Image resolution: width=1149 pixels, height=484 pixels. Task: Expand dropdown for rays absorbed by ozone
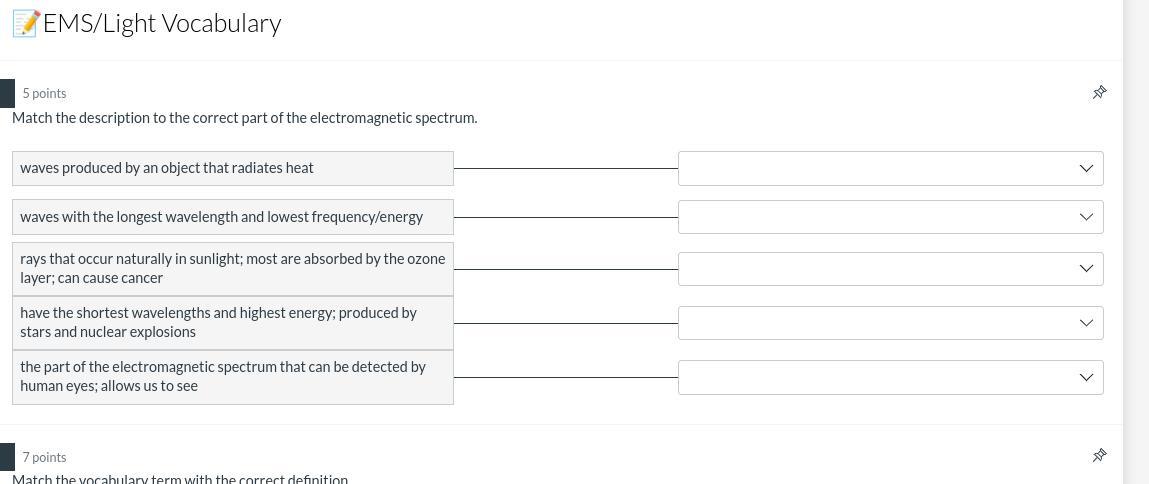(x=890, y=268)
